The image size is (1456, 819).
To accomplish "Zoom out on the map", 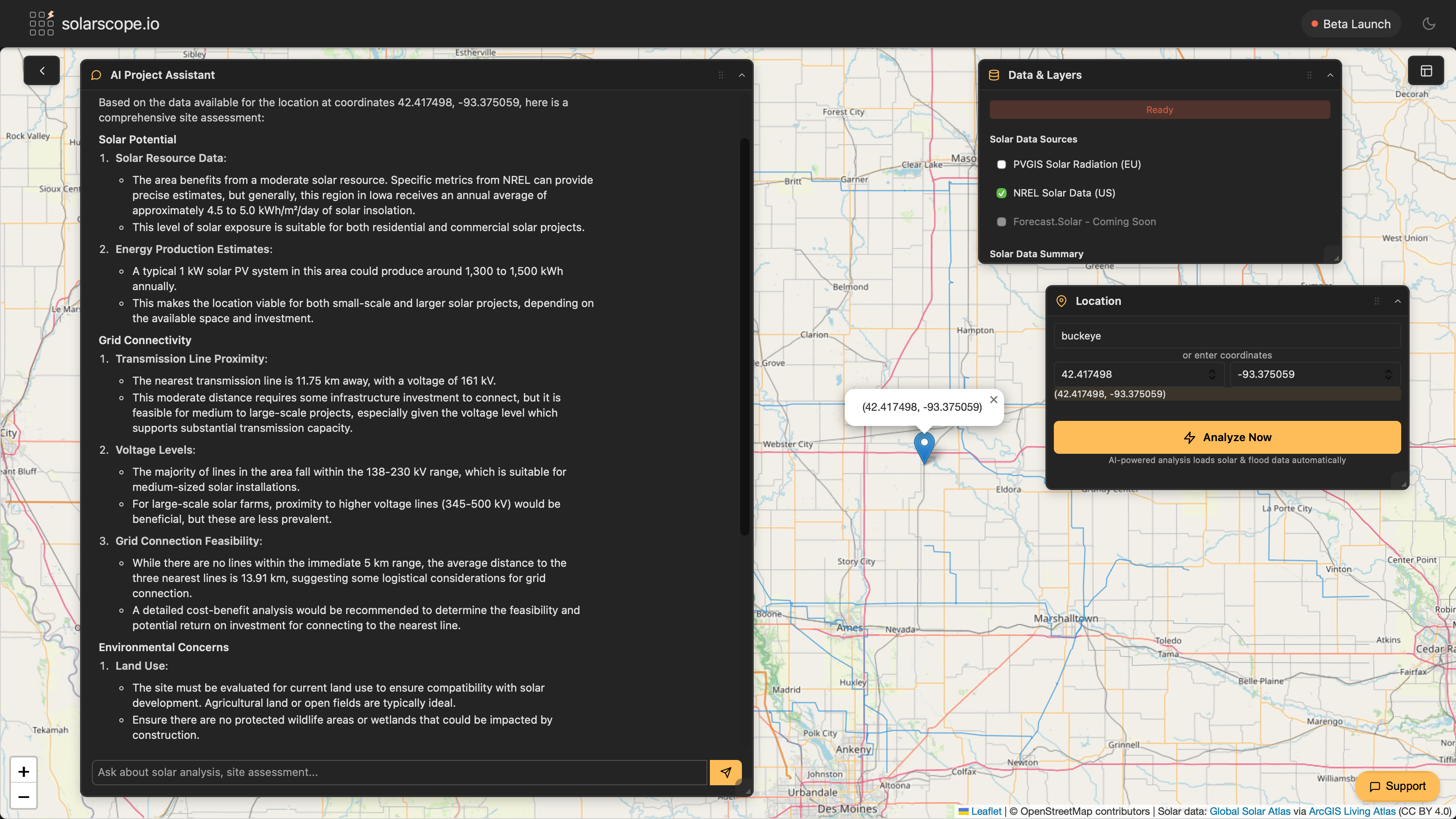I will (x=24, y=797).
